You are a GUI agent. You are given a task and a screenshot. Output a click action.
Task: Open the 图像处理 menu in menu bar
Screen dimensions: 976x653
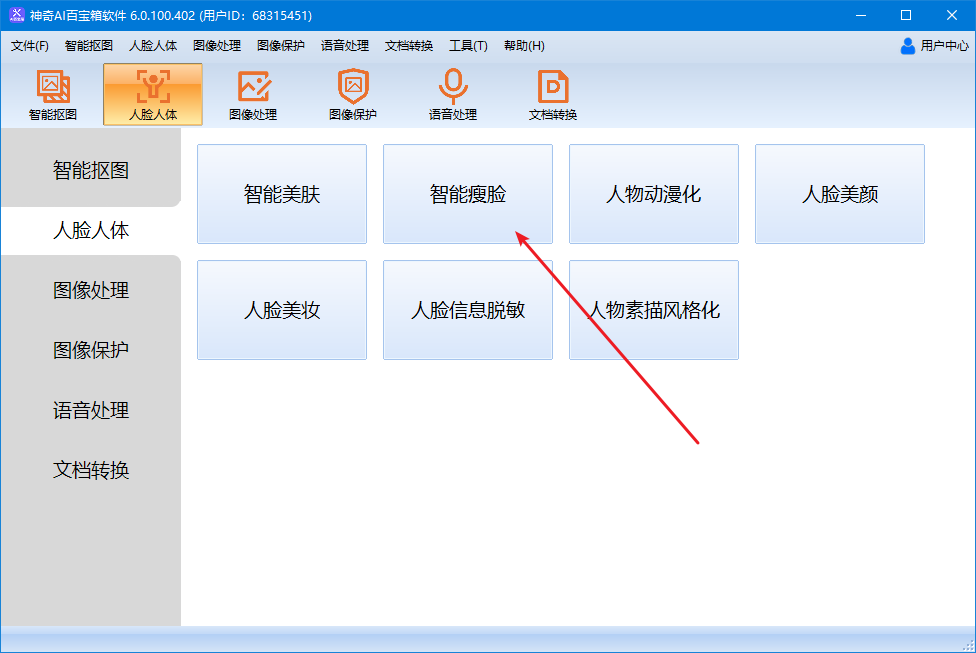217,45
